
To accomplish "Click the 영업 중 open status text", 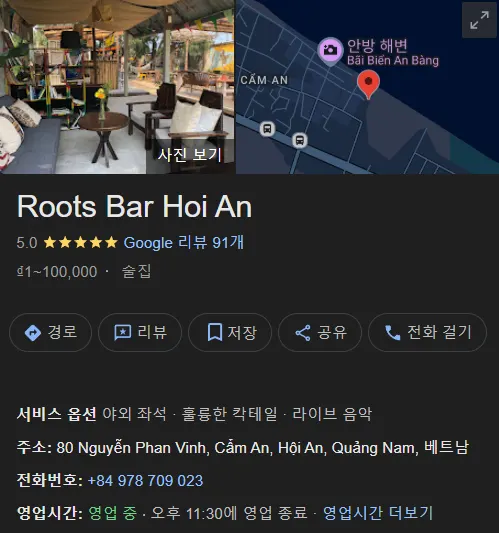I will pyautogui.click(x=113, y=513).
